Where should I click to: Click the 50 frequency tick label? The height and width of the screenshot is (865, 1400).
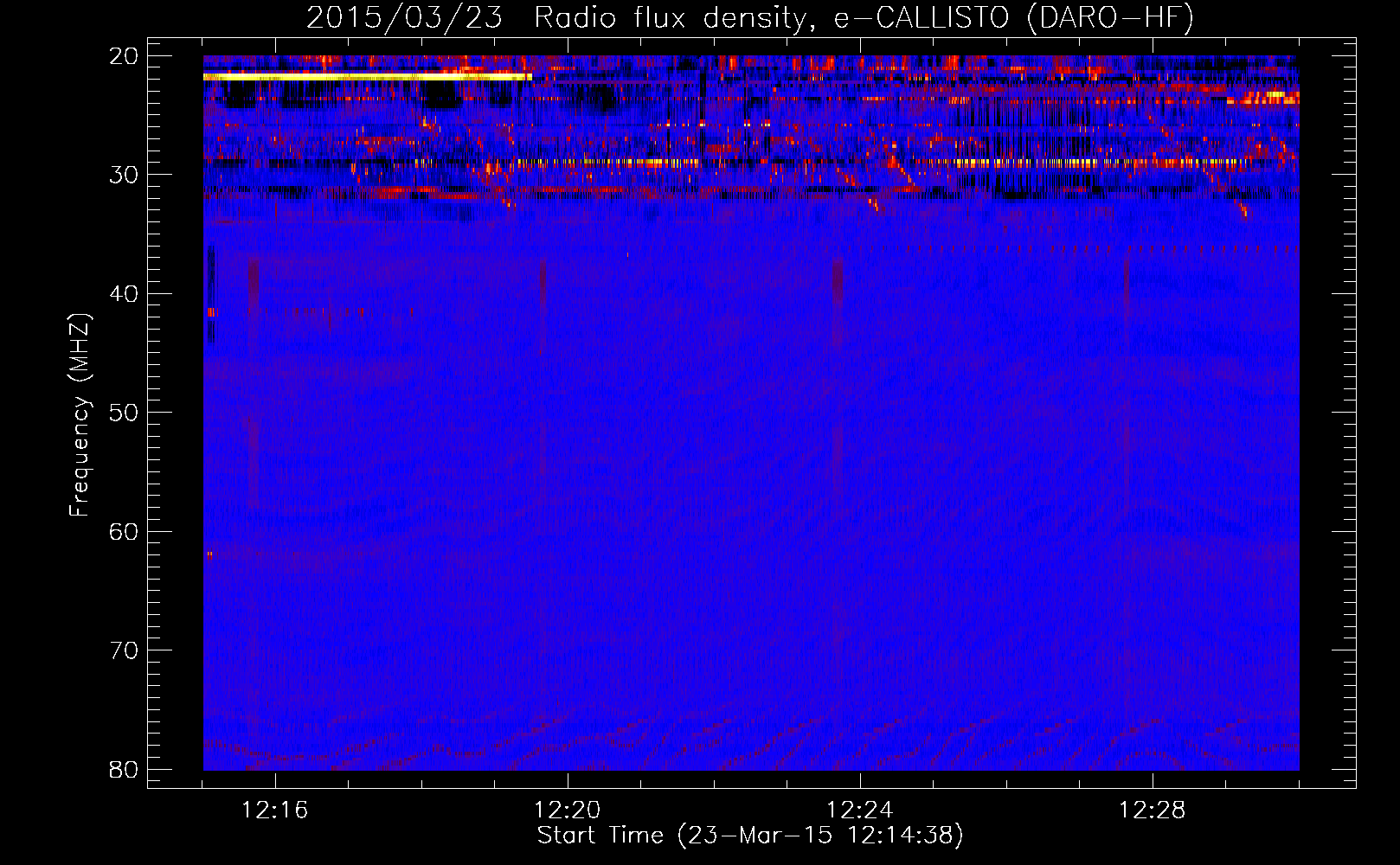click(124, 413)
